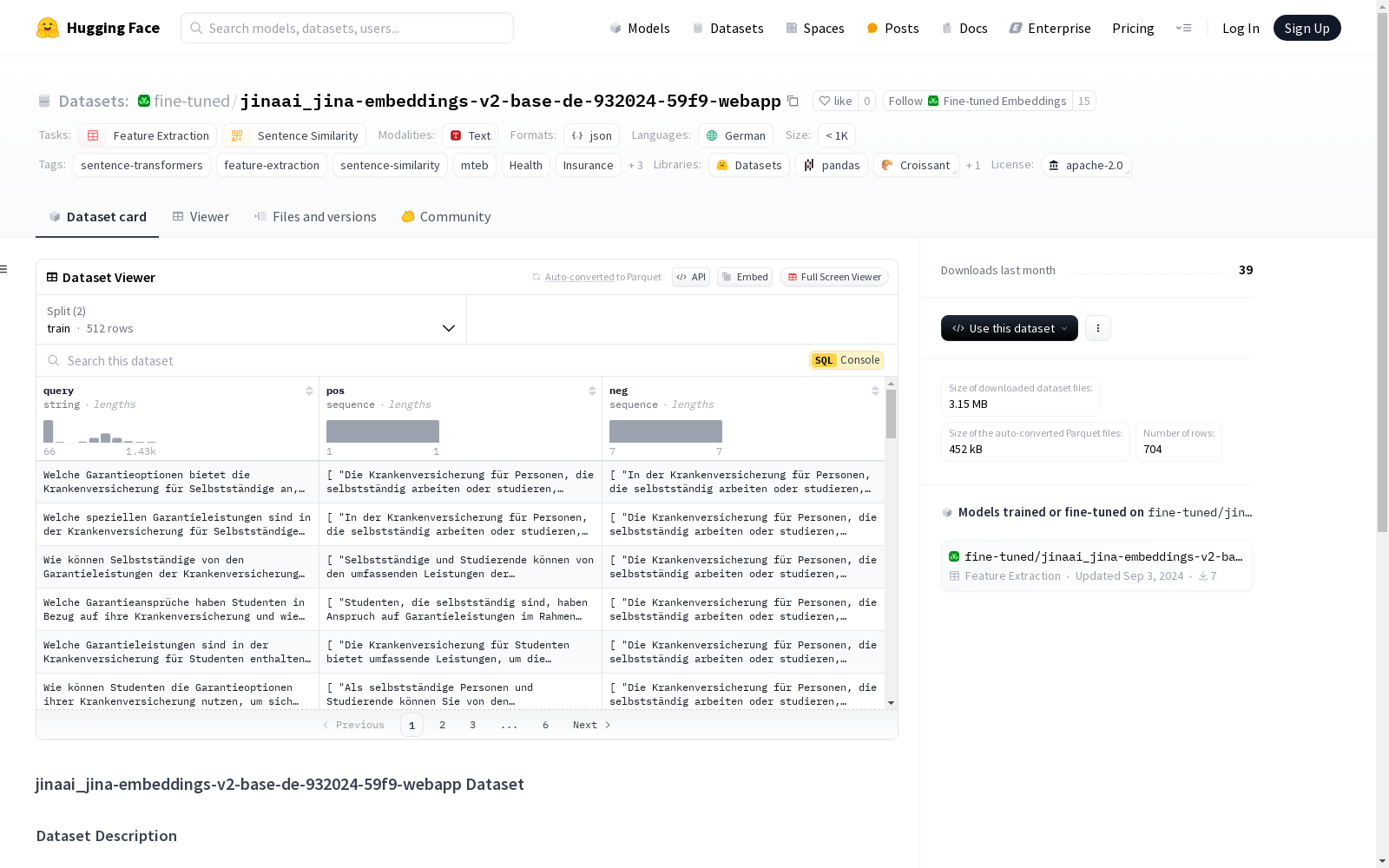Expand the train split selector
Viewport: 1389px width, 868px height.
[251, 319]
